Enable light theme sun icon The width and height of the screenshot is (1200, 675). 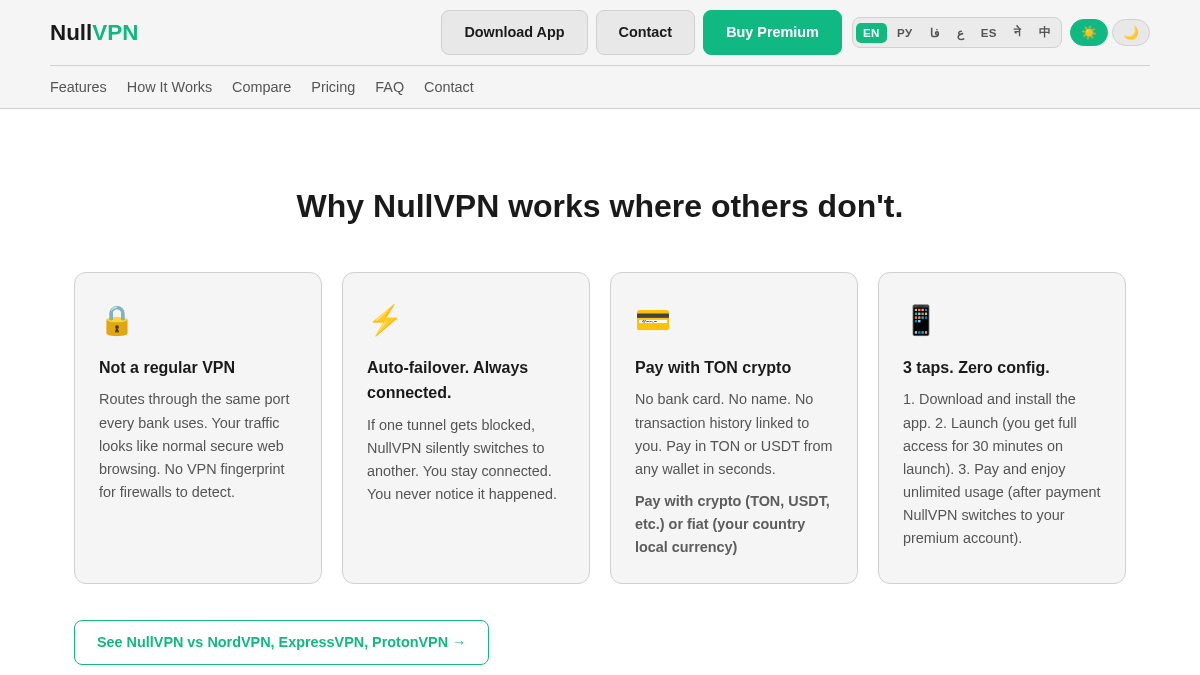(1089, 33)
